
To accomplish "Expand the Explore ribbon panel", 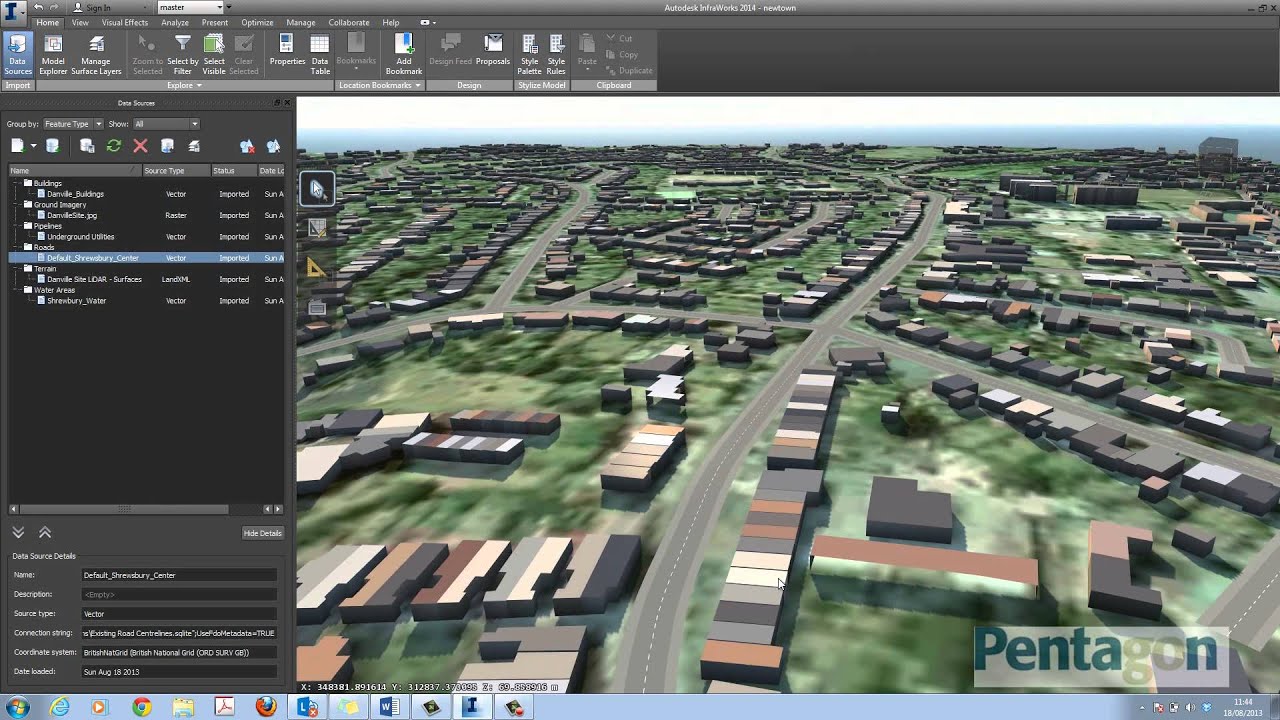I will 184,85.
